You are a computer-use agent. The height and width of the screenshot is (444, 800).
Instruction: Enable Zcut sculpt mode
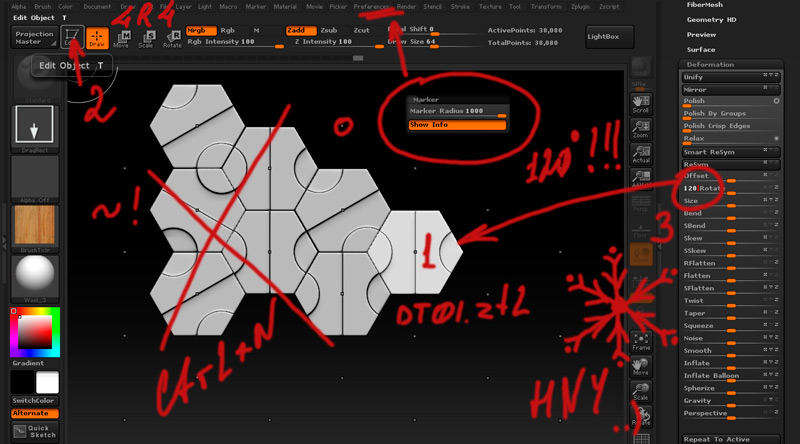(362, 31)
